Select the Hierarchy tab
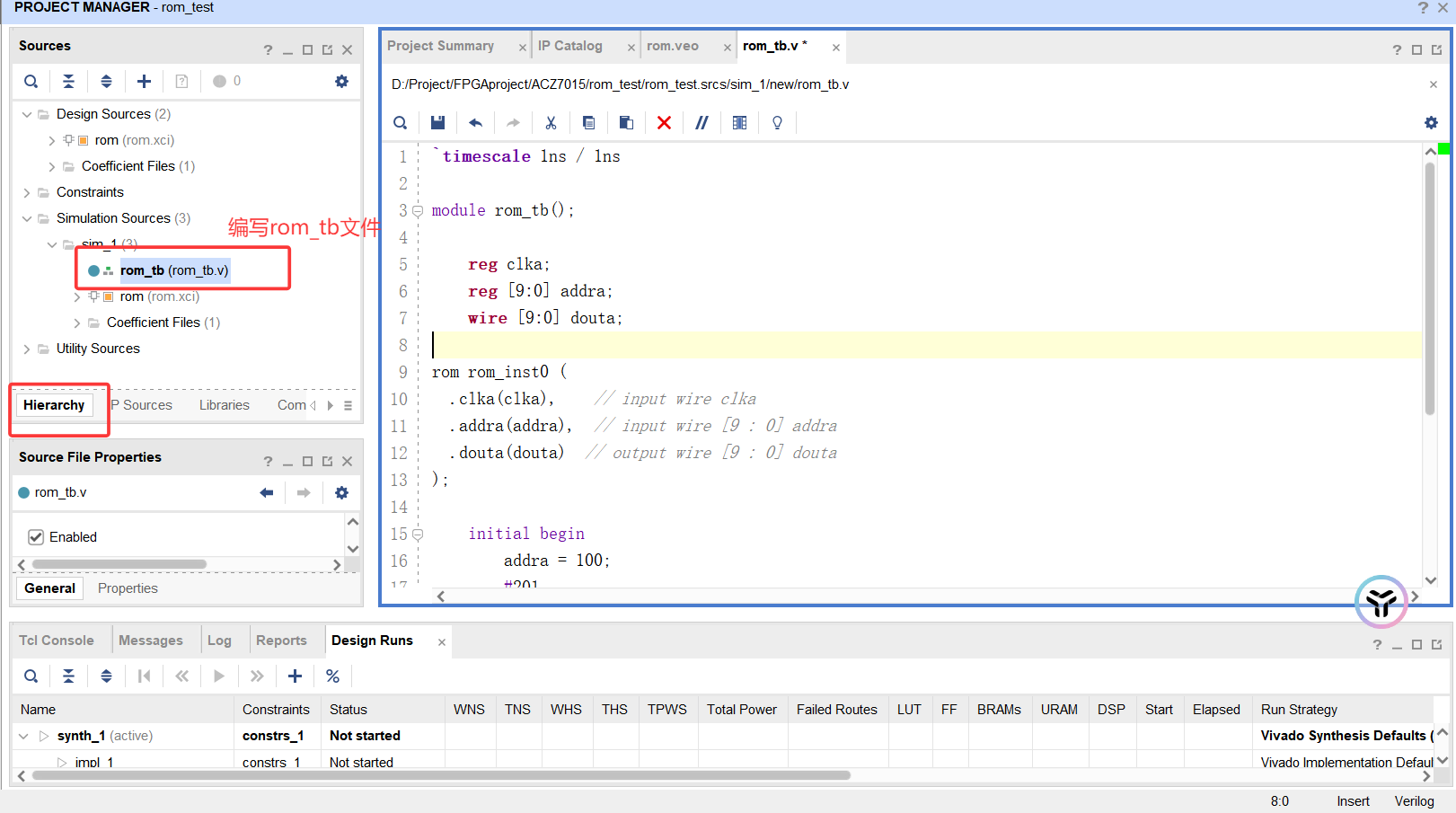Viewport: 1456px width, 813px height. click(x=54, y=405)
